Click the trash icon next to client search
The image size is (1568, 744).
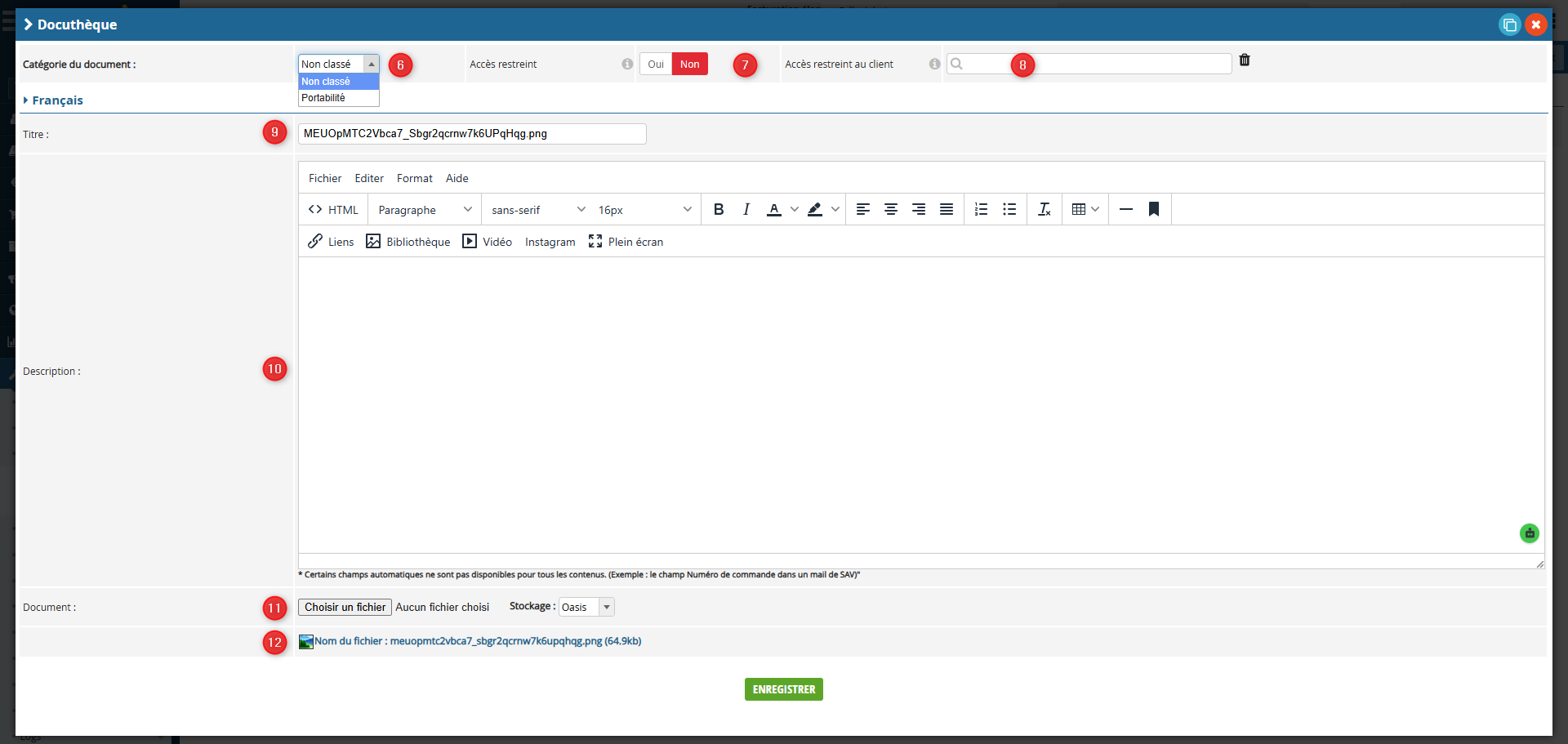point(1245,60)
